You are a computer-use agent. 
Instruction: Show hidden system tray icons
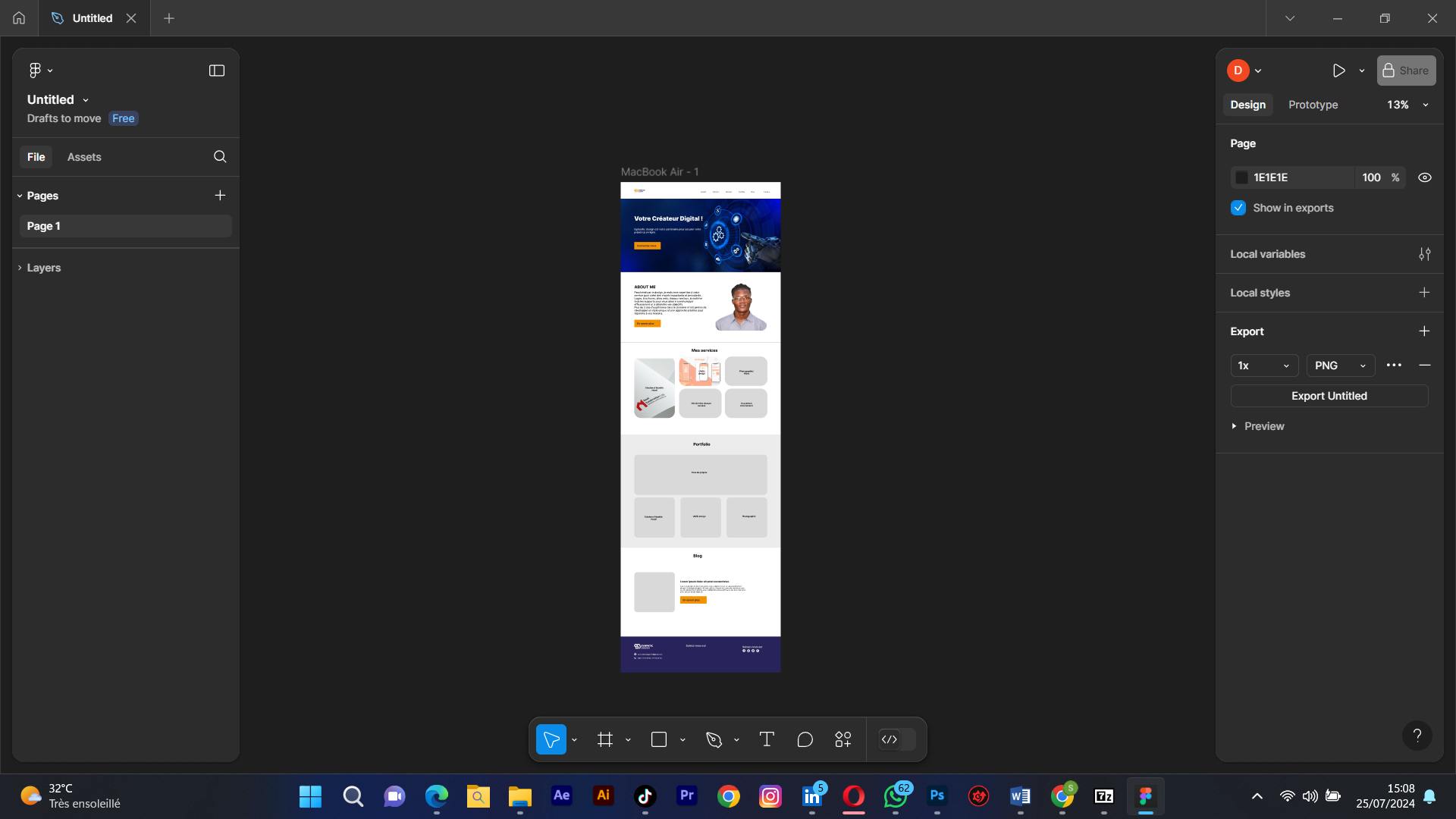(1257, 796)
